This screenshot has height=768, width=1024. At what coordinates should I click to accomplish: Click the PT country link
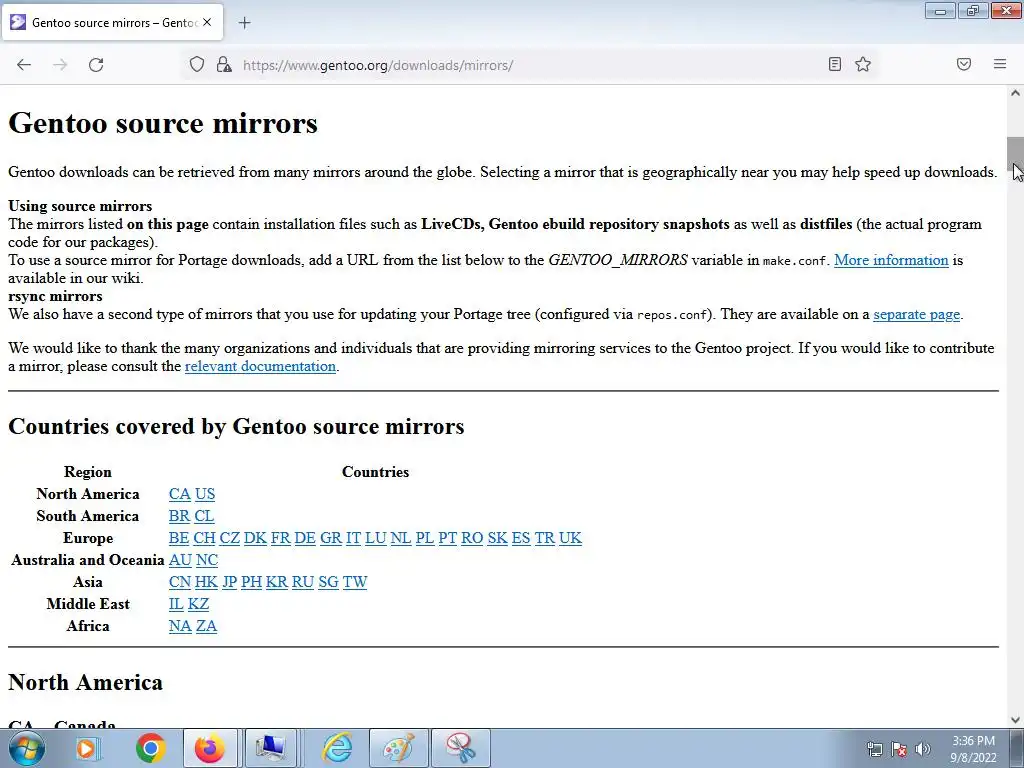point(447,538)
